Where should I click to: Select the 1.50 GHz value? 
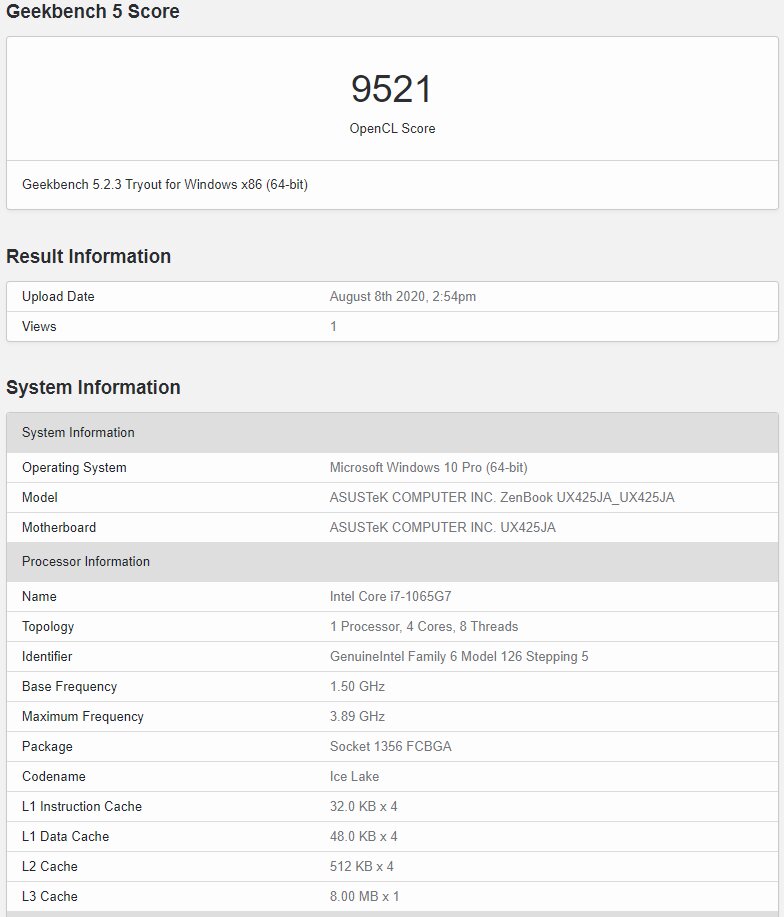click(x=357, y=687)
